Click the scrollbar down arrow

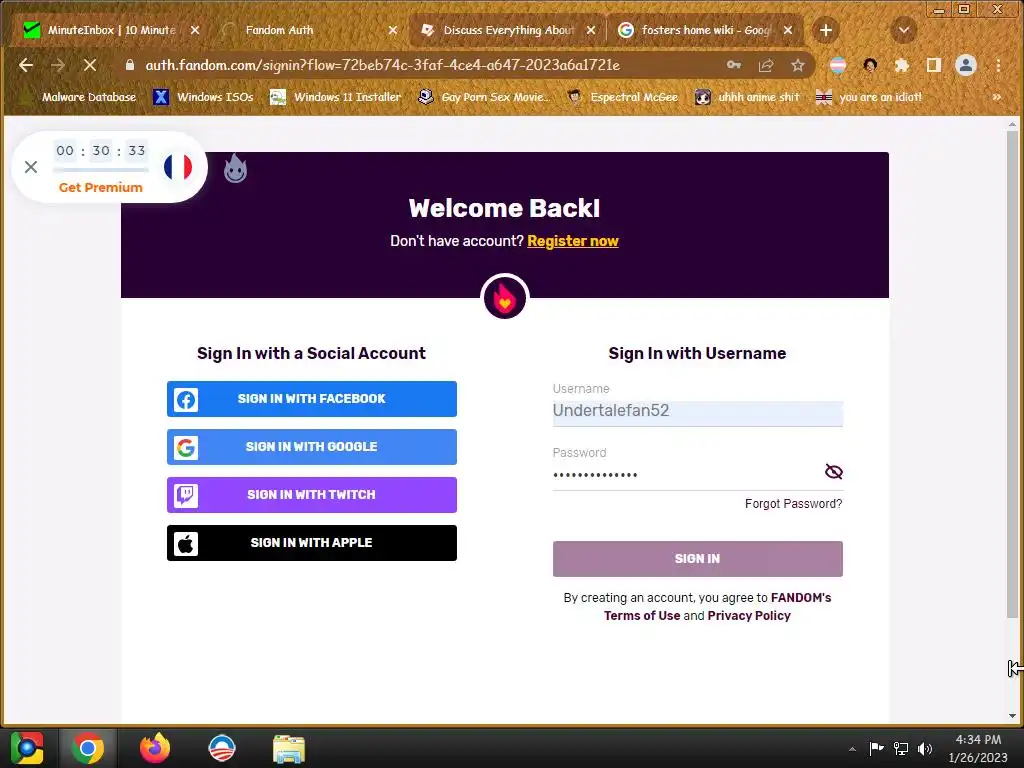1012,716
